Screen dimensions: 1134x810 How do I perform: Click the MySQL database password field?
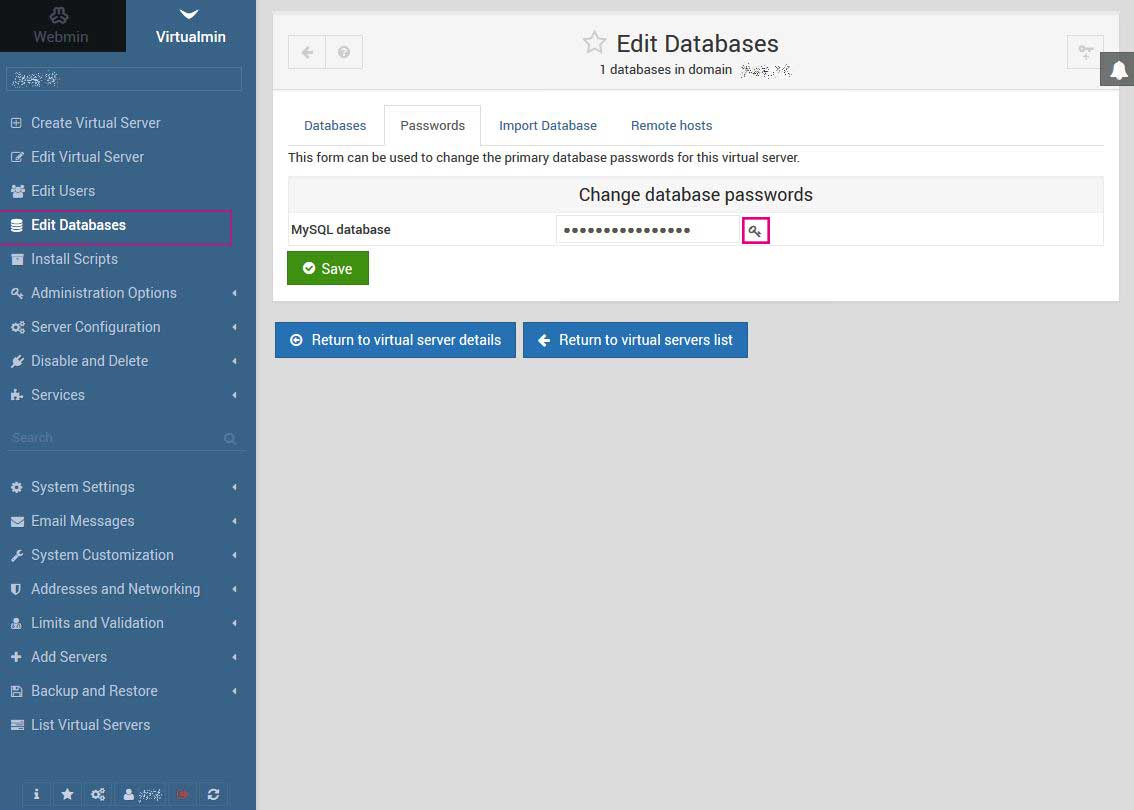coord(647,230)
